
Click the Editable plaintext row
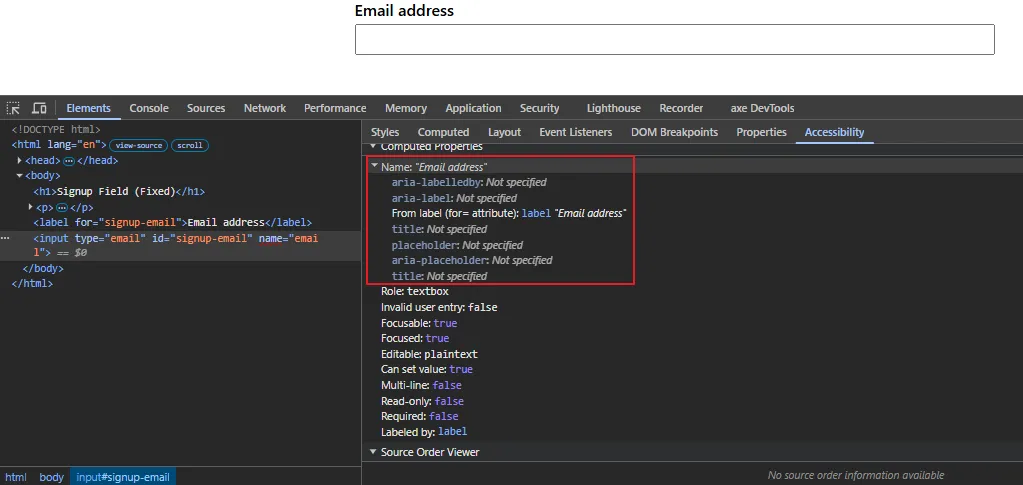[x=429, y=354]
